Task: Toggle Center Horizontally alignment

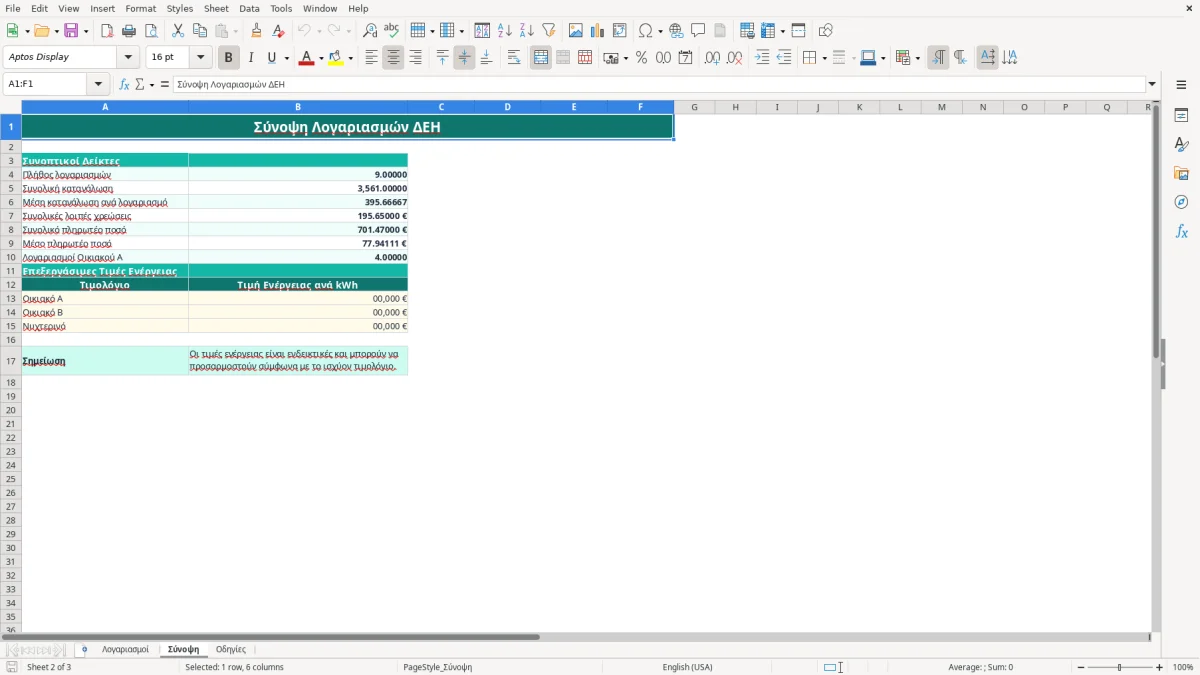Action: pos(393,58)
